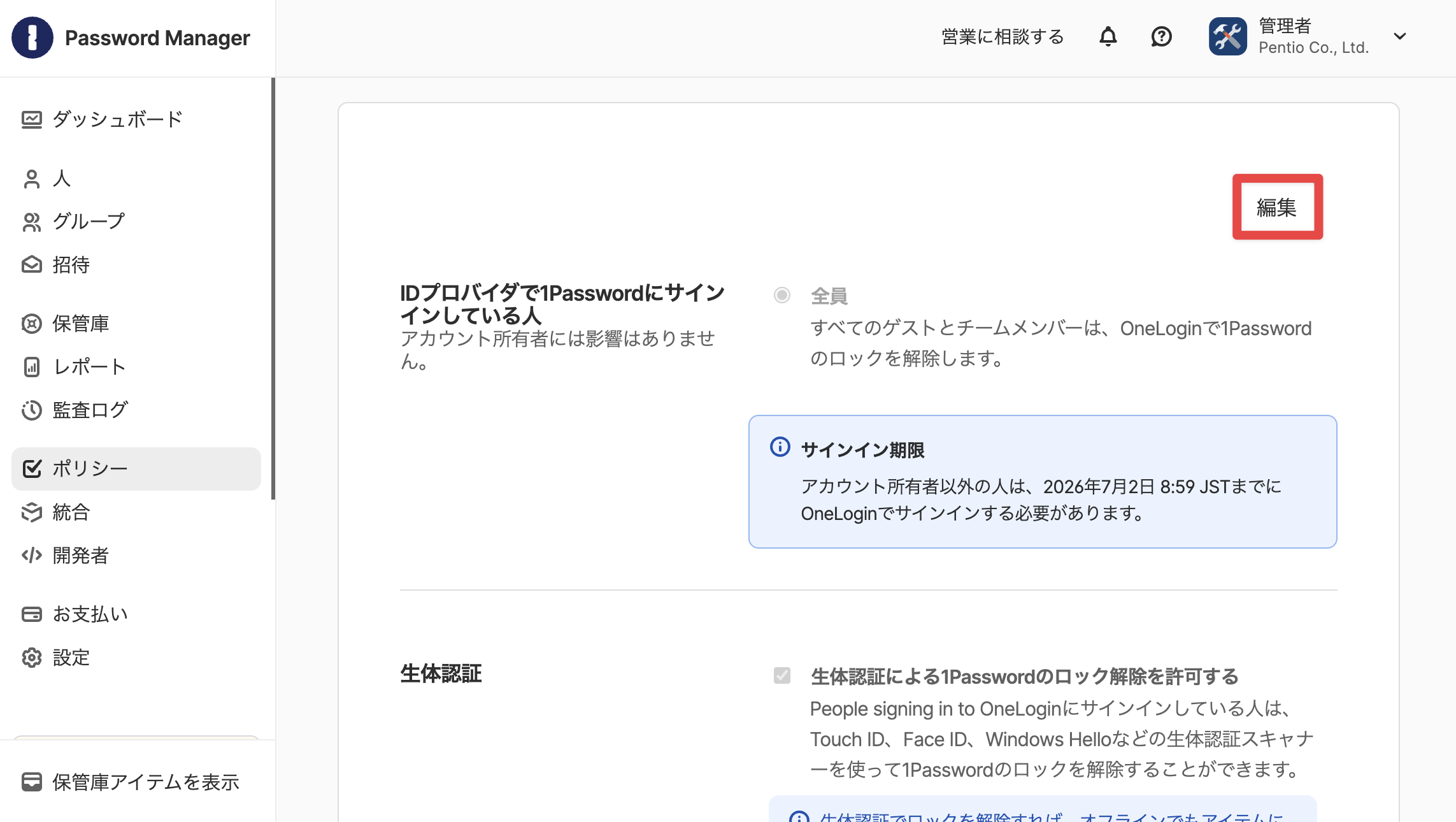The image size is (1456, 822).
Task: Open the notifications bell
Action: (1108, 37)
